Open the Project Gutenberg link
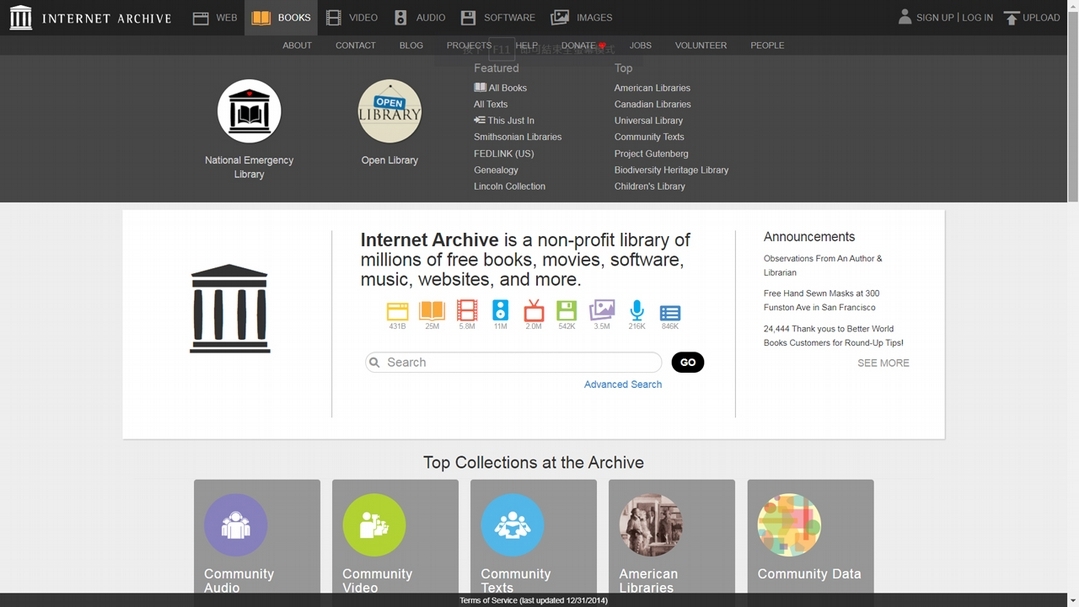 tap(651, 153)
